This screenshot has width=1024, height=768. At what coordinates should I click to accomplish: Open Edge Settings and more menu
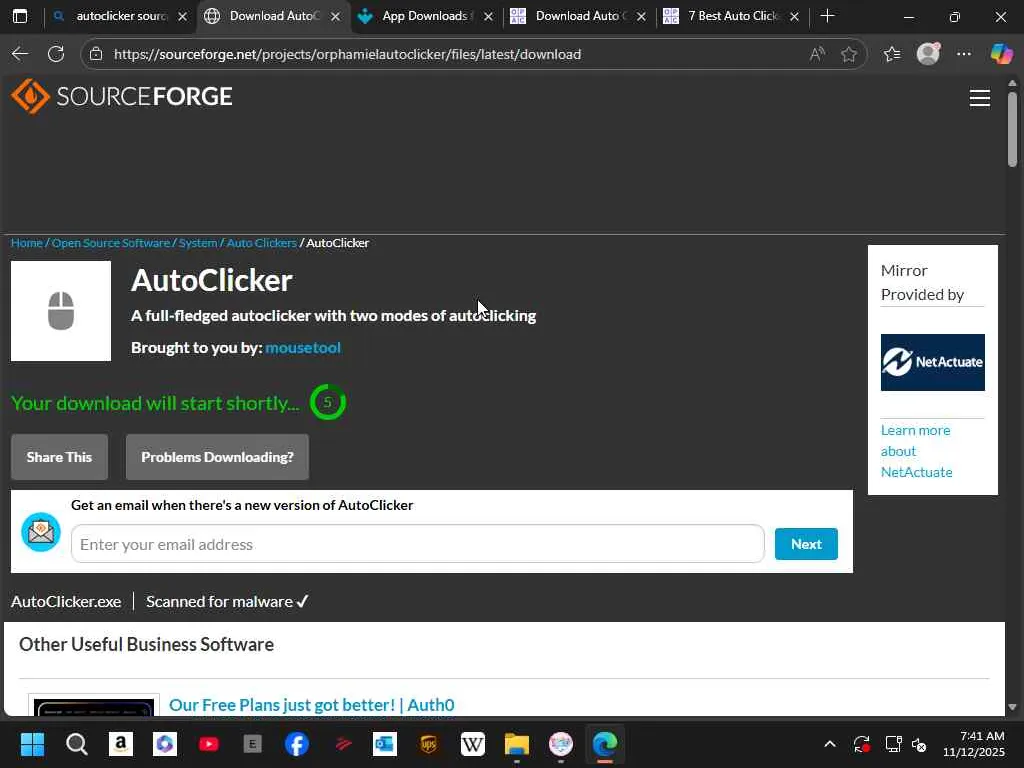pyautogui.click(x=964, y=54)
